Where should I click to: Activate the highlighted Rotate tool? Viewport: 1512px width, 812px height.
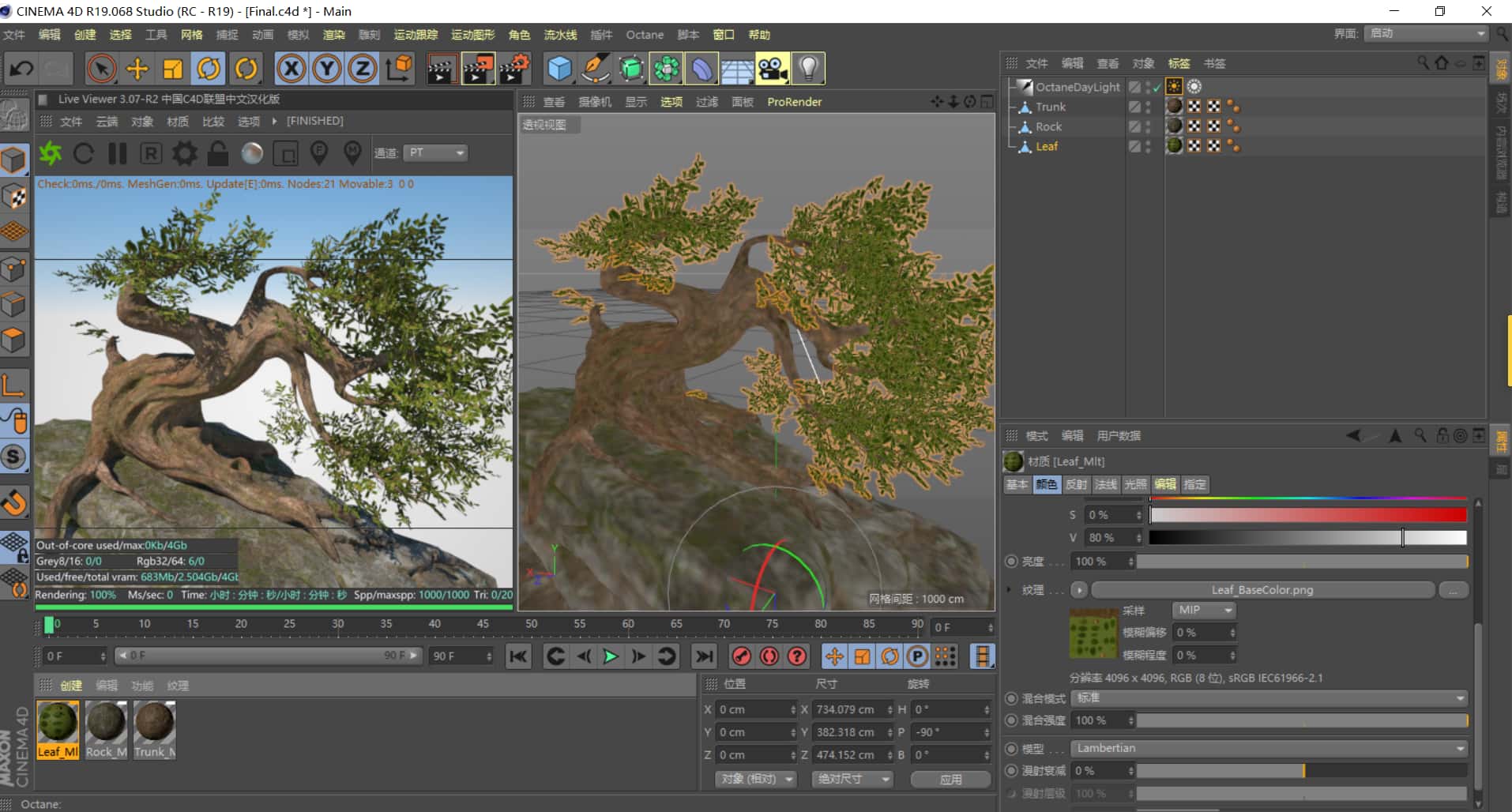pos(209,69)
